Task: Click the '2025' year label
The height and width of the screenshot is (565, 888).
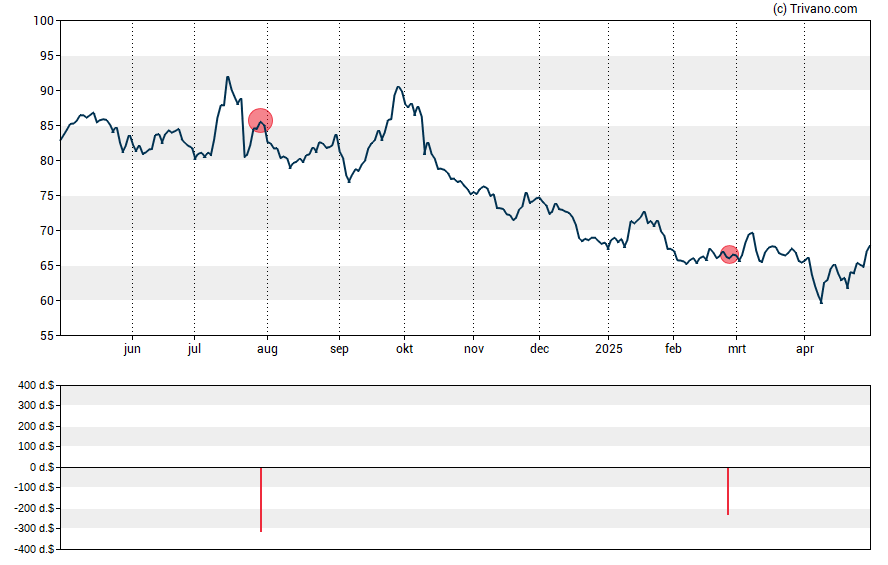Action: coord(609,349)
